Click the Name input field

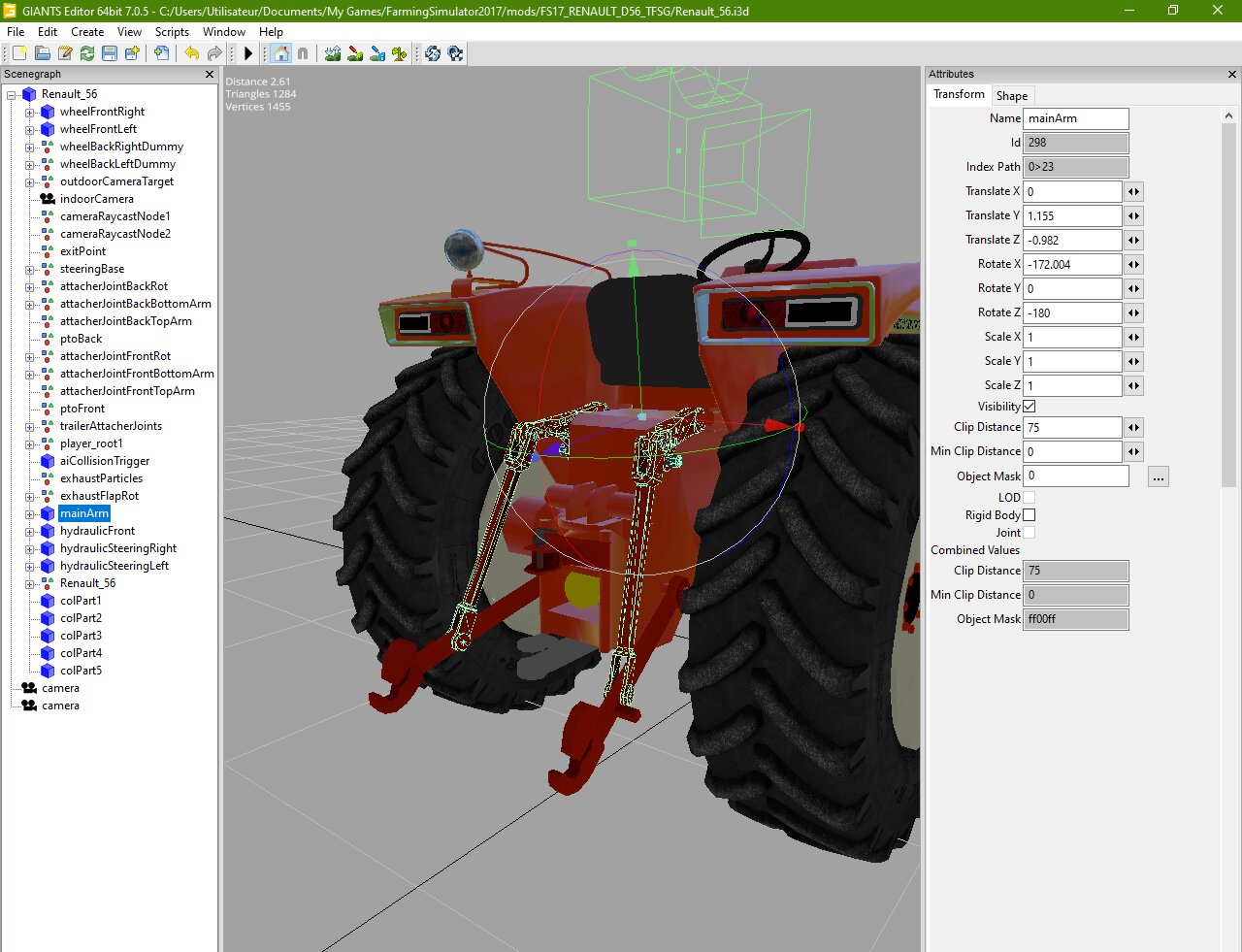point(1075,118)
